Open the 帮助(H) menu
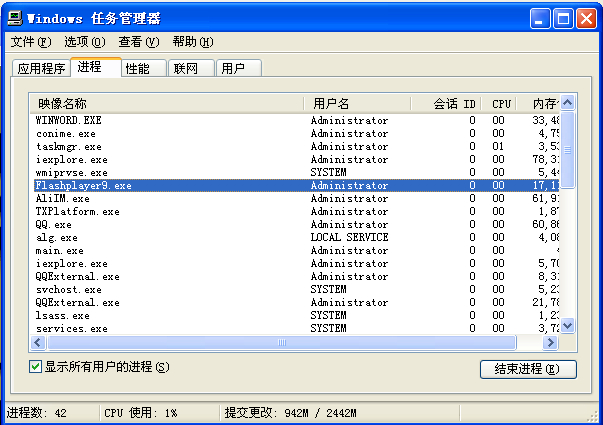 pyautogui.click(x=193, y=42)
